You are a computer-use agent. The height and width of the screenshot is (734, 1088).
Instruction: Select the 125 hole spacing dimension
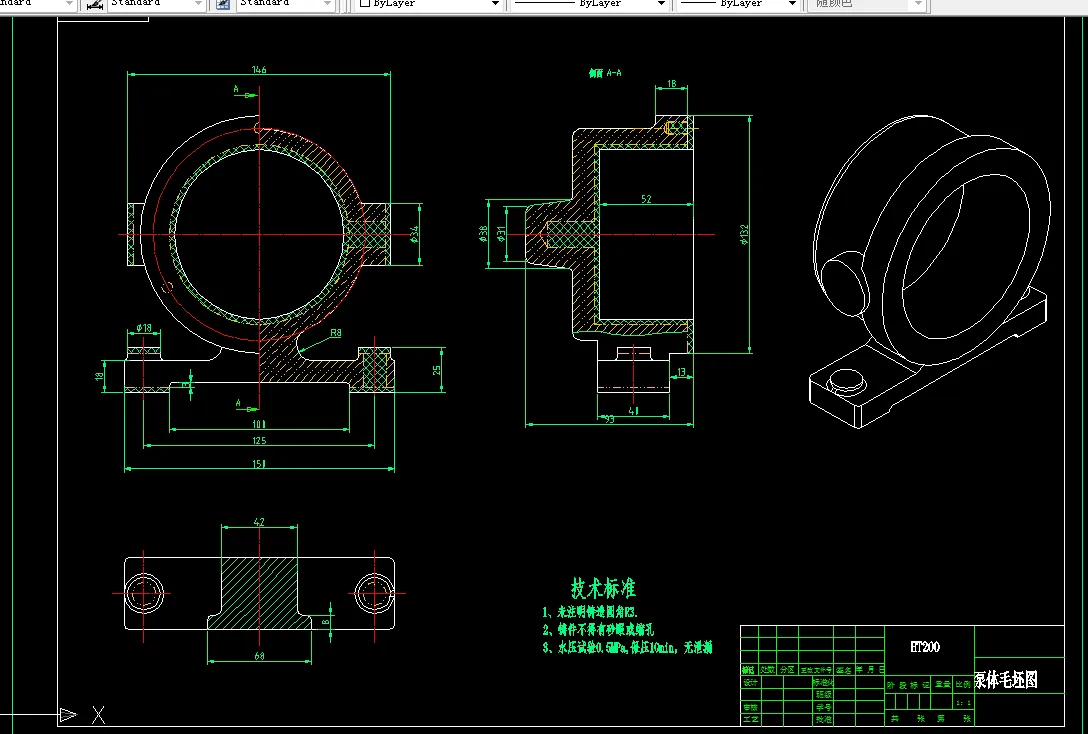pos(259,441)
